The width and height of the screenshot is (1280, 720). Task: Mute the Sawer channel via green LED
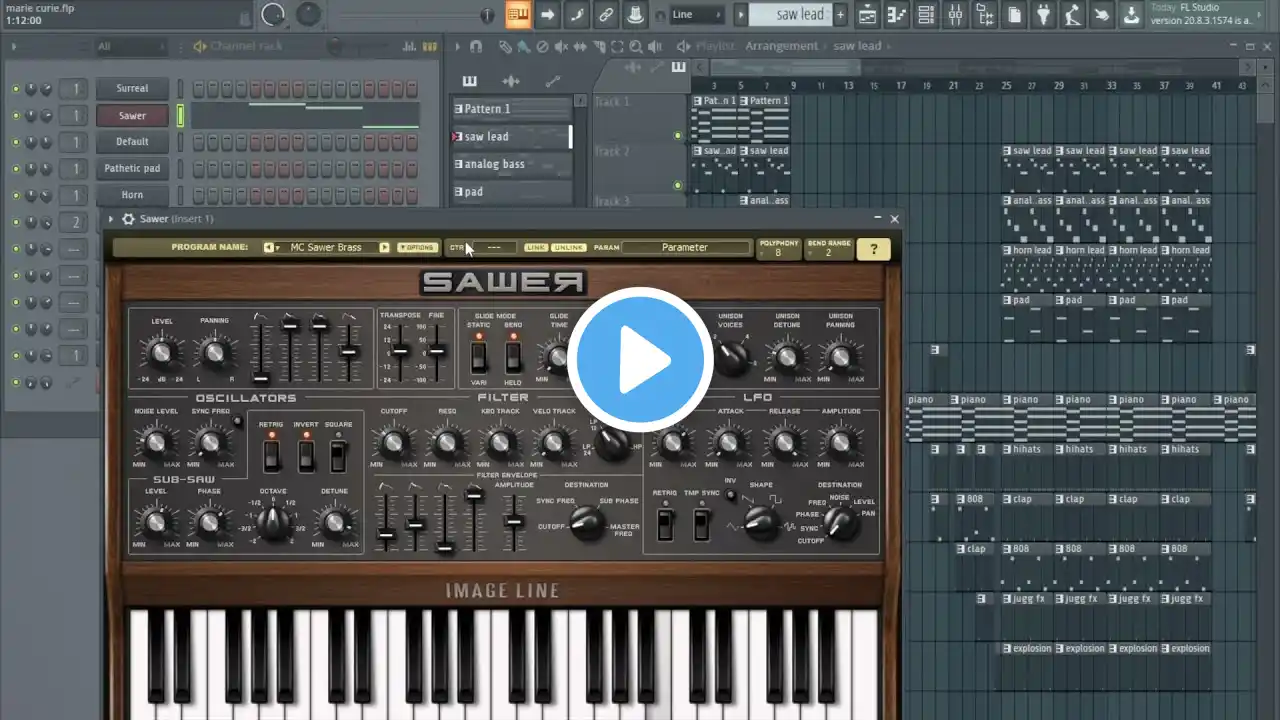click(16, 116)
